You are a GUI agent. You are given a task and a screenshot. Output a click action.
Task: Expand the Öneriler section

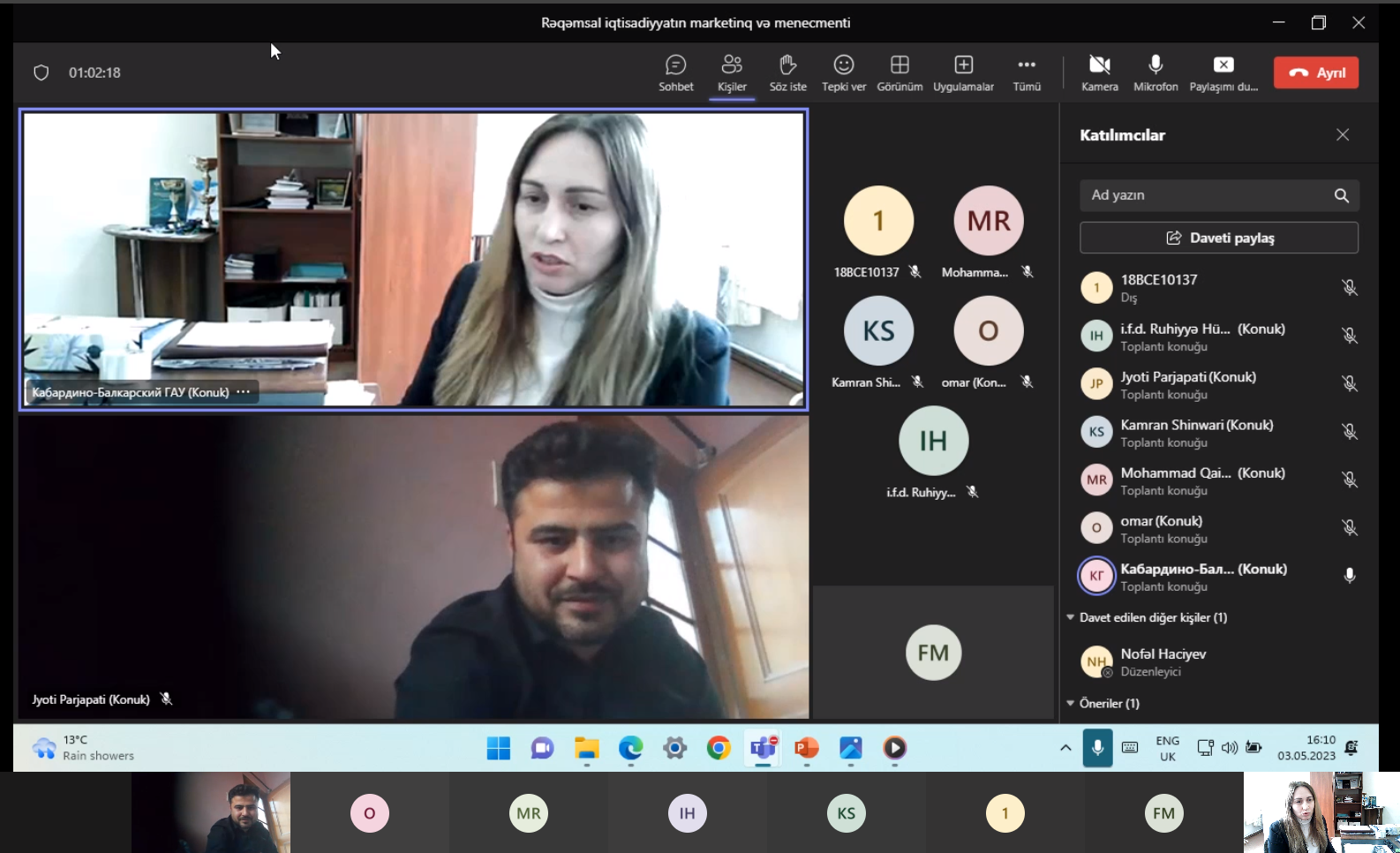[x=1071, y=703]
